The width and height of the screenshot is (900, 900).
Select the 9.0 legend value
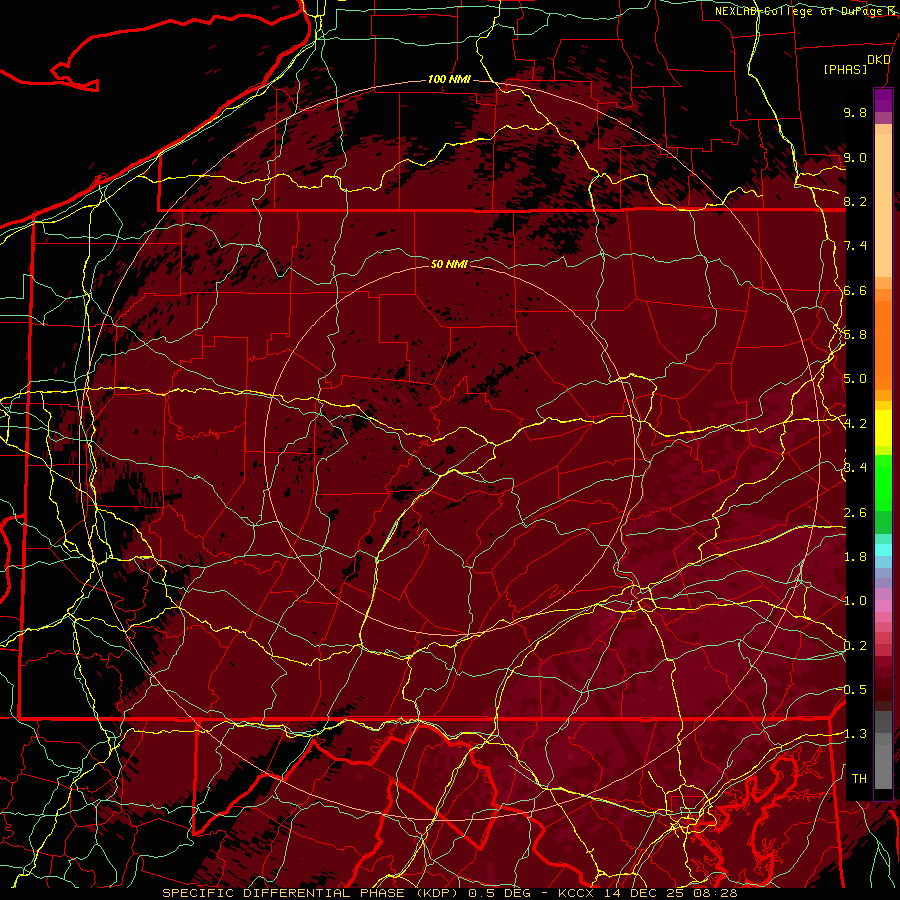855,157
